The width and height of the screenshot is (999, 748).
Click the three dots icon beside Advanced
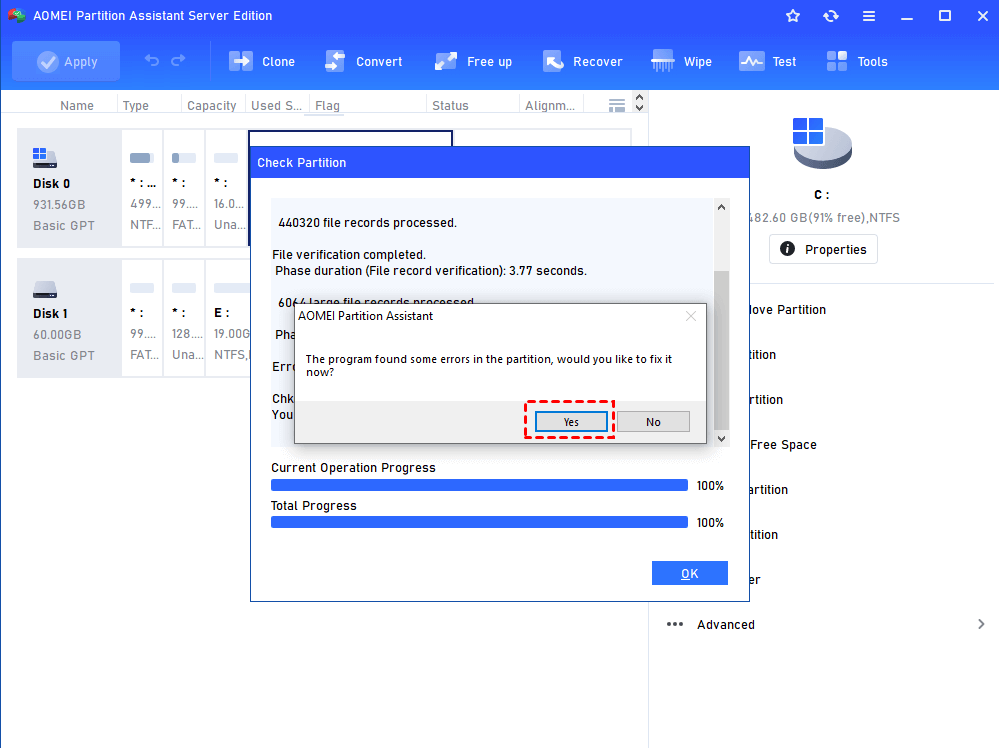click(675, 624)
